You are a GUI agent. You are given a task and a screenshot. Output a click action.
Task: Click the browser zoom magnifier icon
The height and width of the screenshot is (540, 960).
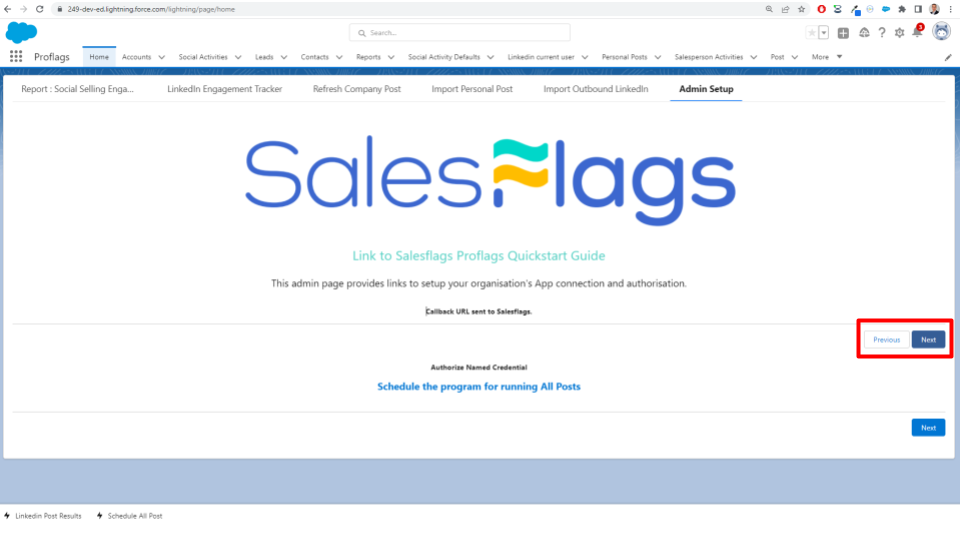click(x=769, y=9)
